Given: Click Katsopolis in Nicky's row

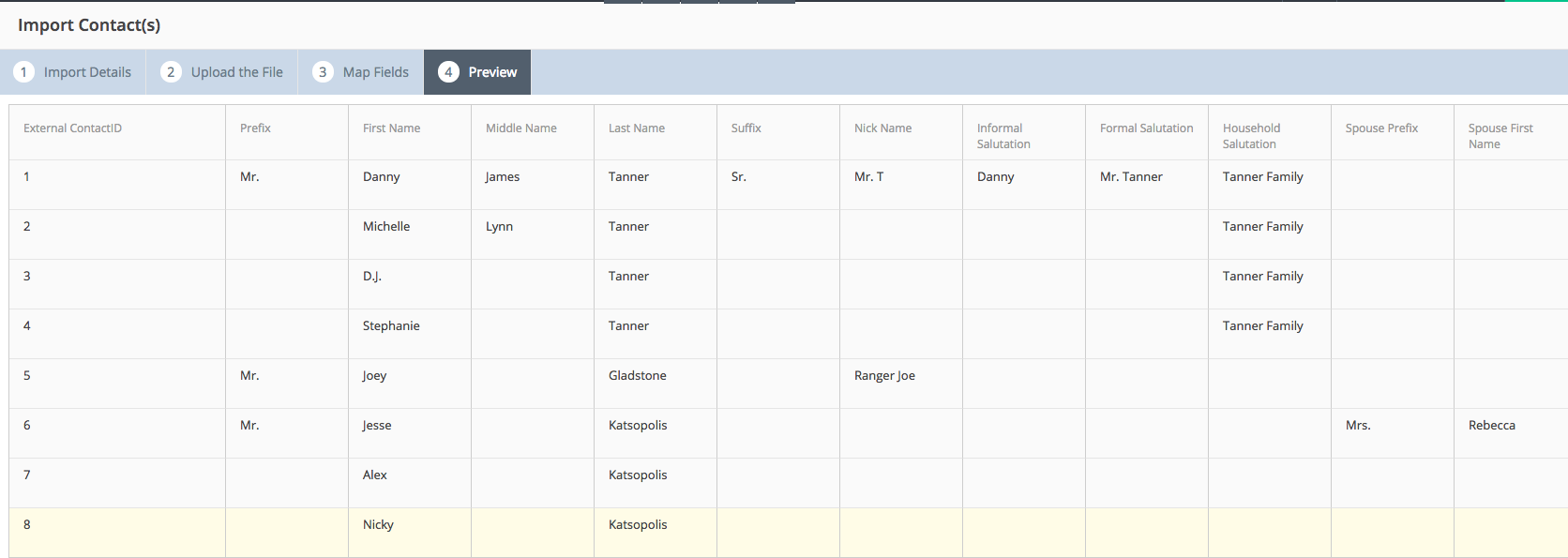Looking at the screenshot, I should point(638,525).
